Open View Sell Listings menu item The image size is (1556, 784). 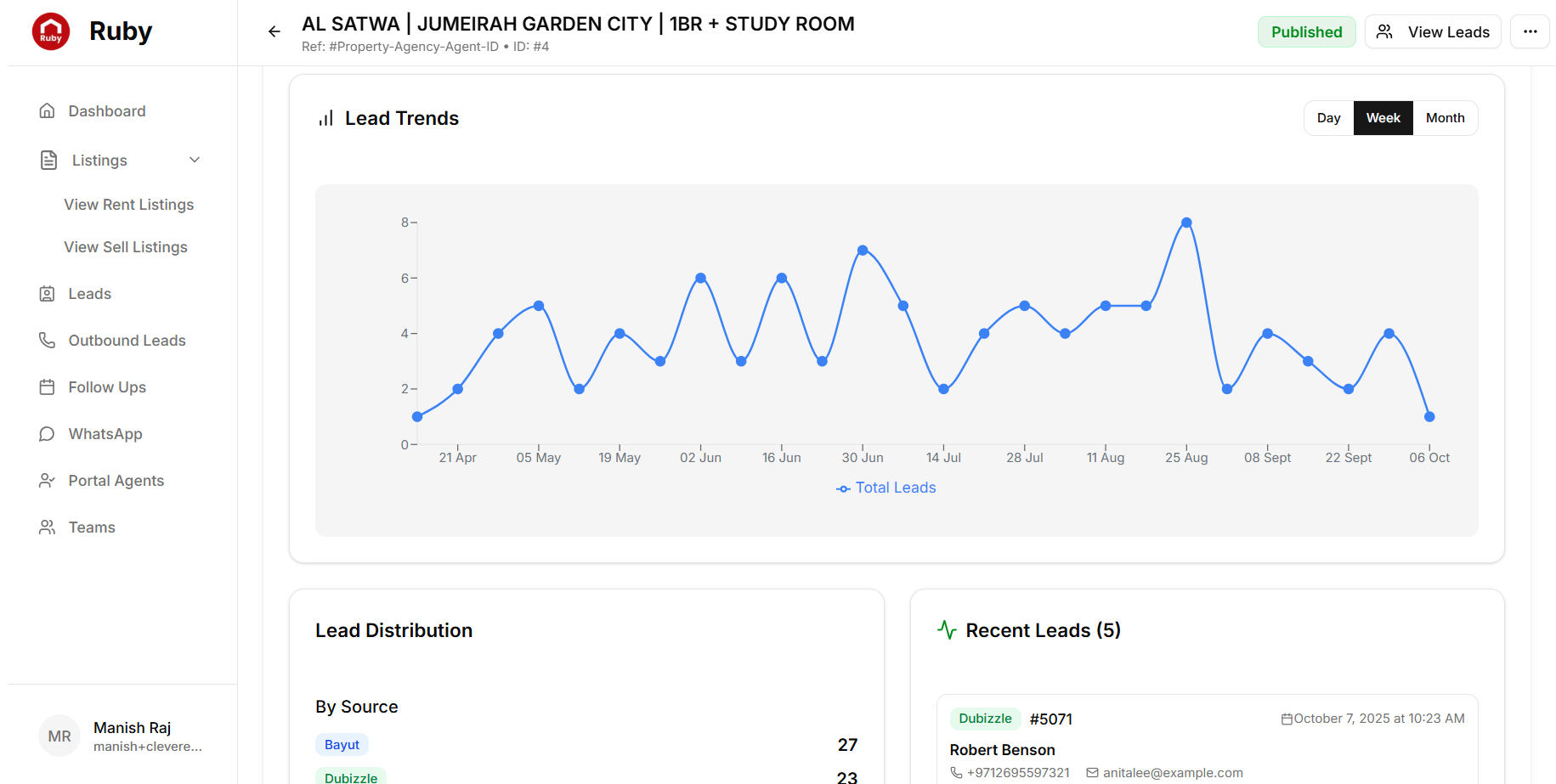[x=125, y=246]
